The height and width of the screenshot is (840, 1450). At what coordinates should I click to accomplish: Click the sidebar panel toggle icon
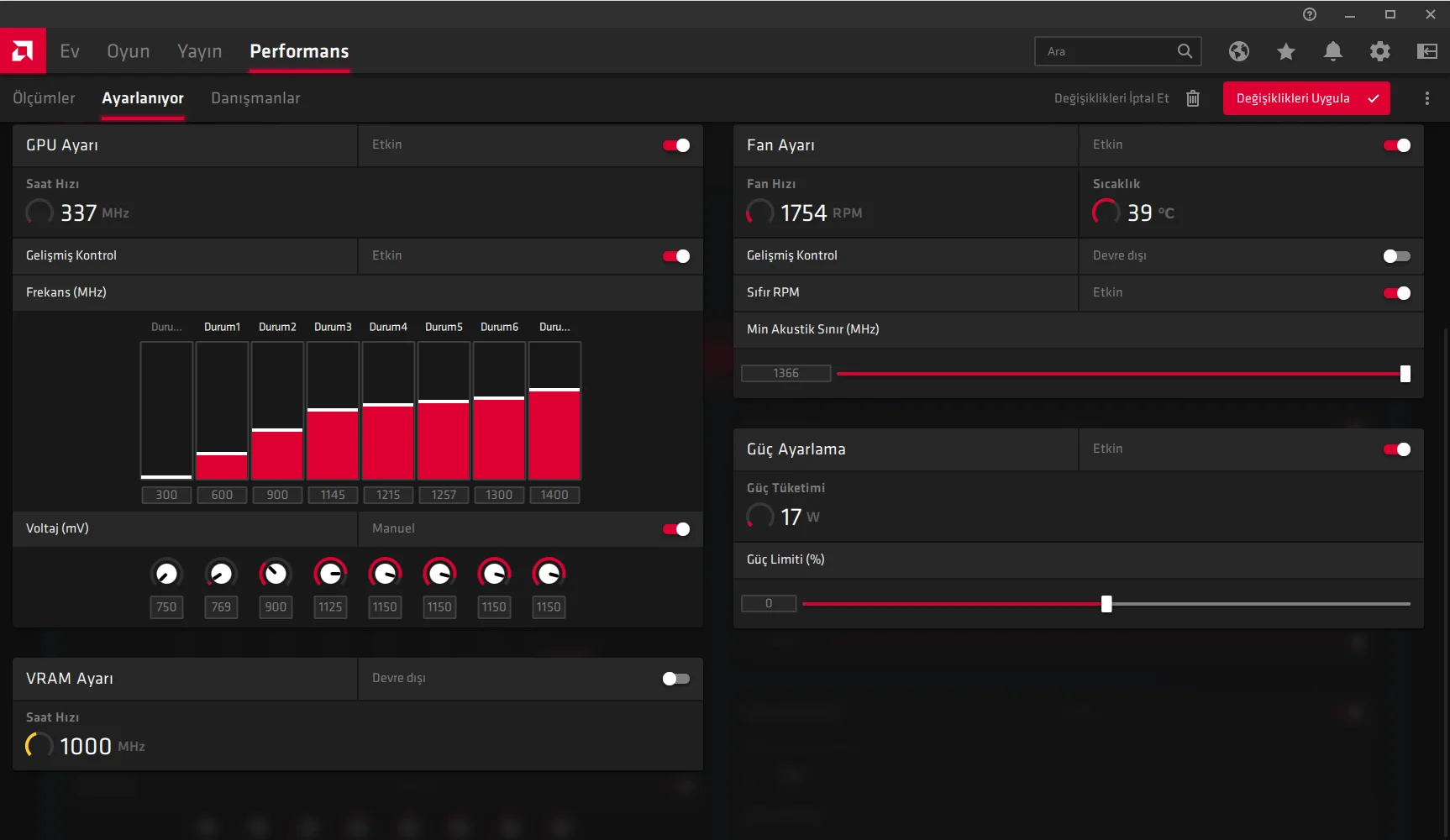pos(1426,51)
